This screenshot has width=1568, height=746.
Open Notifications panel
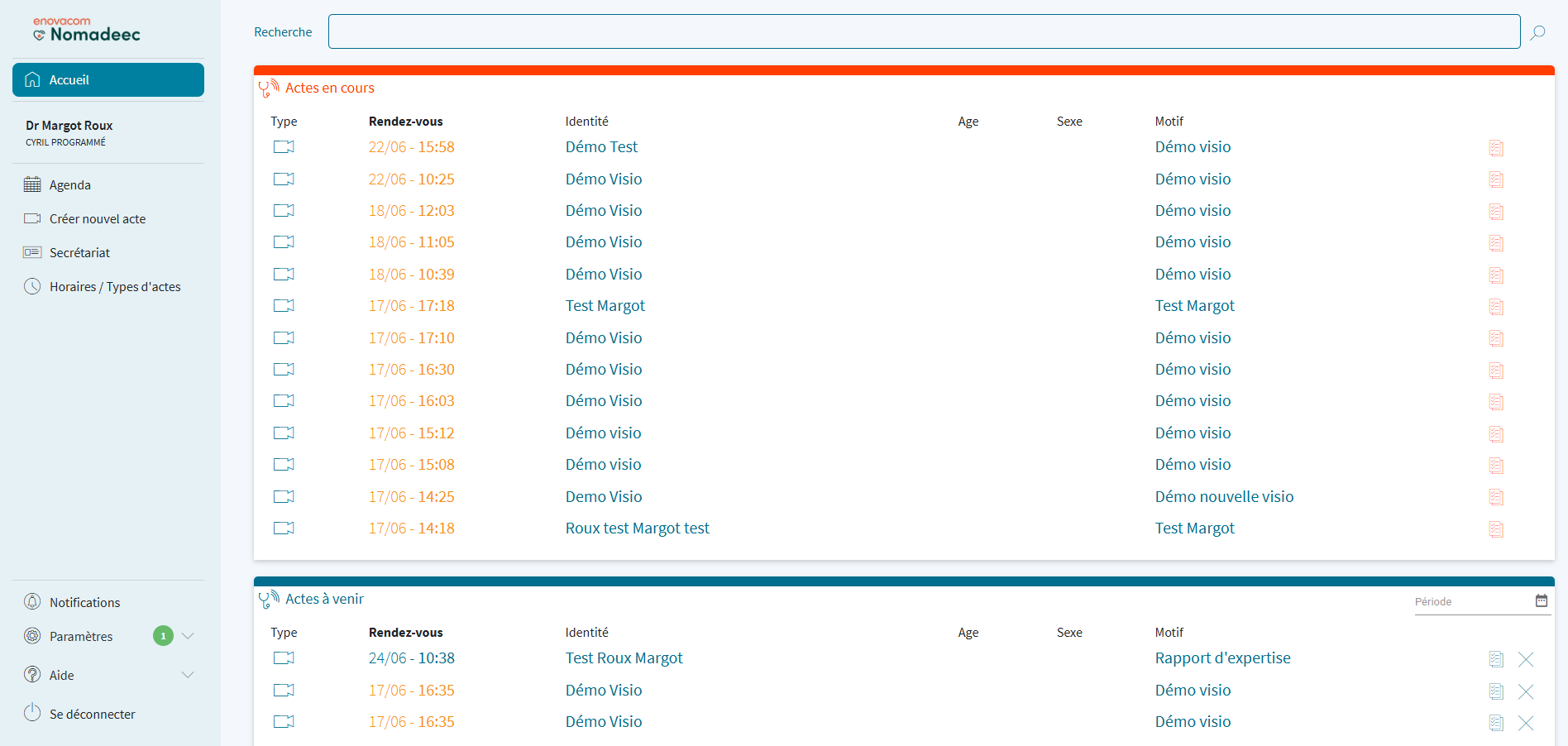84,602
